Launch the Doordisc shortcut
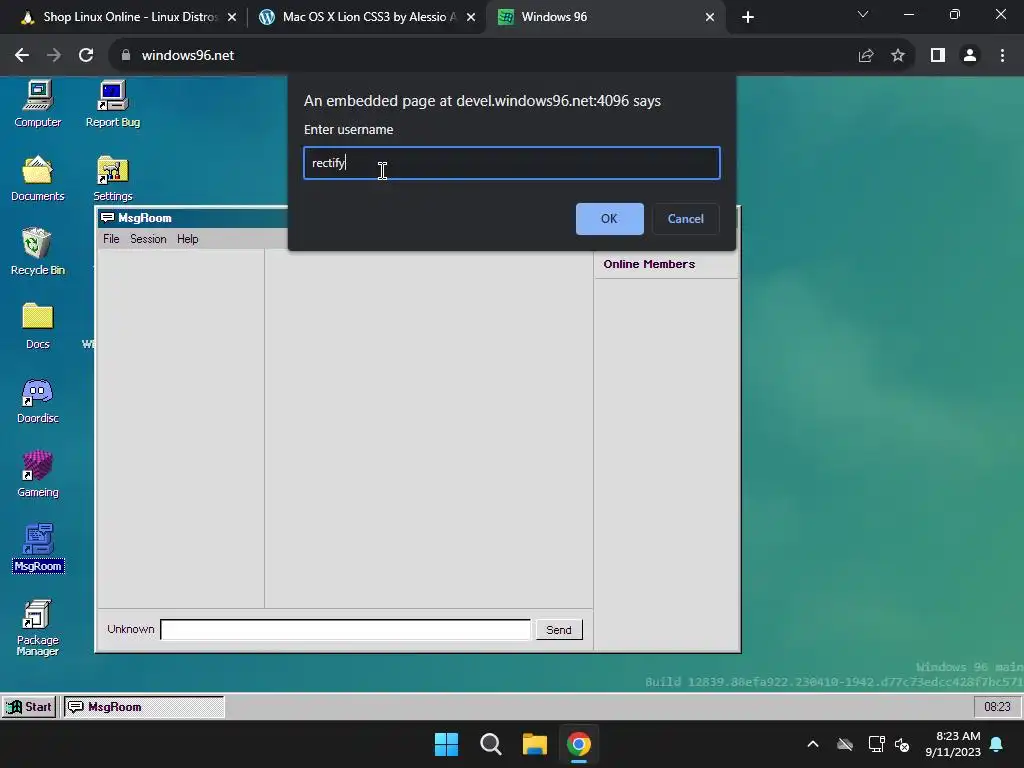 pos(38,400)
